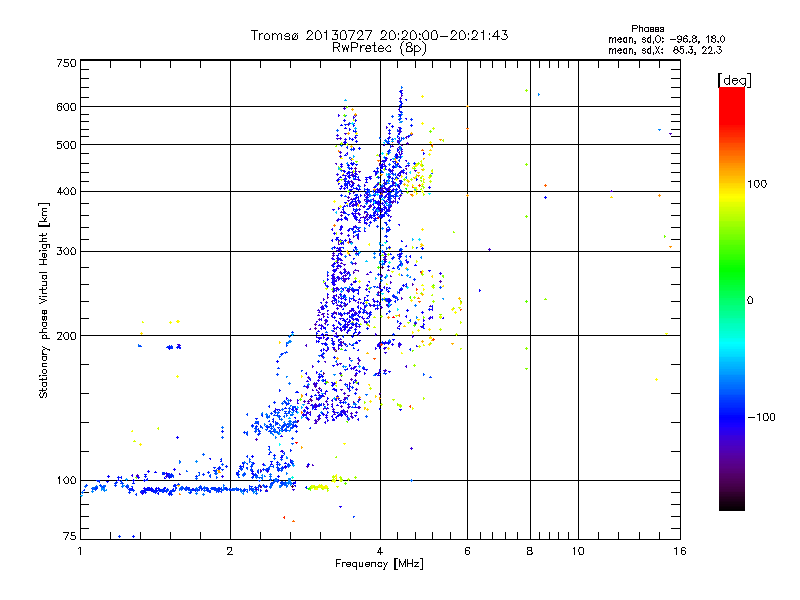Click the y-axis label '400'
This screenshot has height=600, width=800.
pos(66,192)
